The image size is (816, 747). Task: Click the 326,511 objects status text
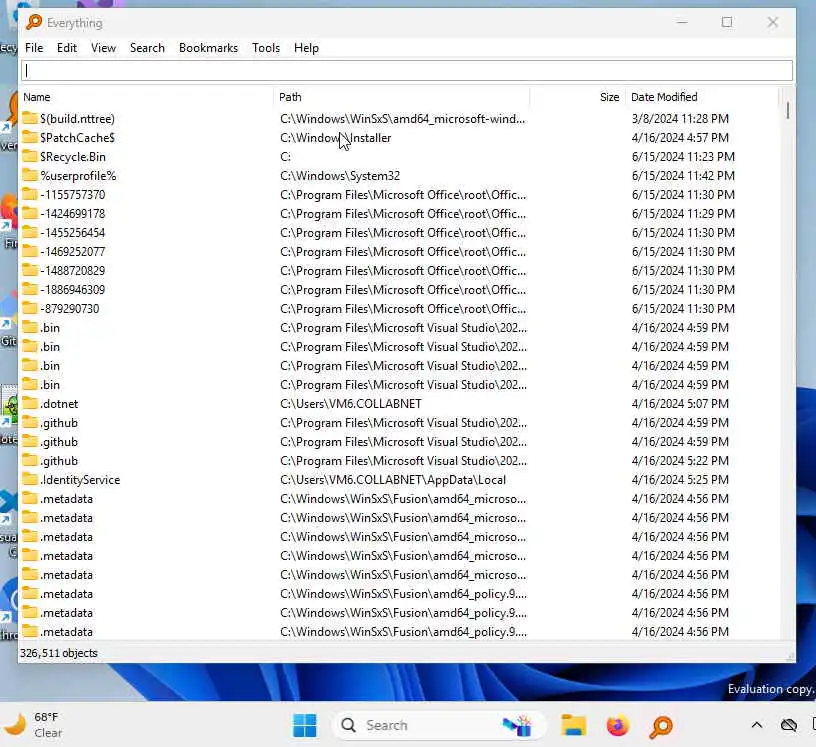[x=59, y=653]
